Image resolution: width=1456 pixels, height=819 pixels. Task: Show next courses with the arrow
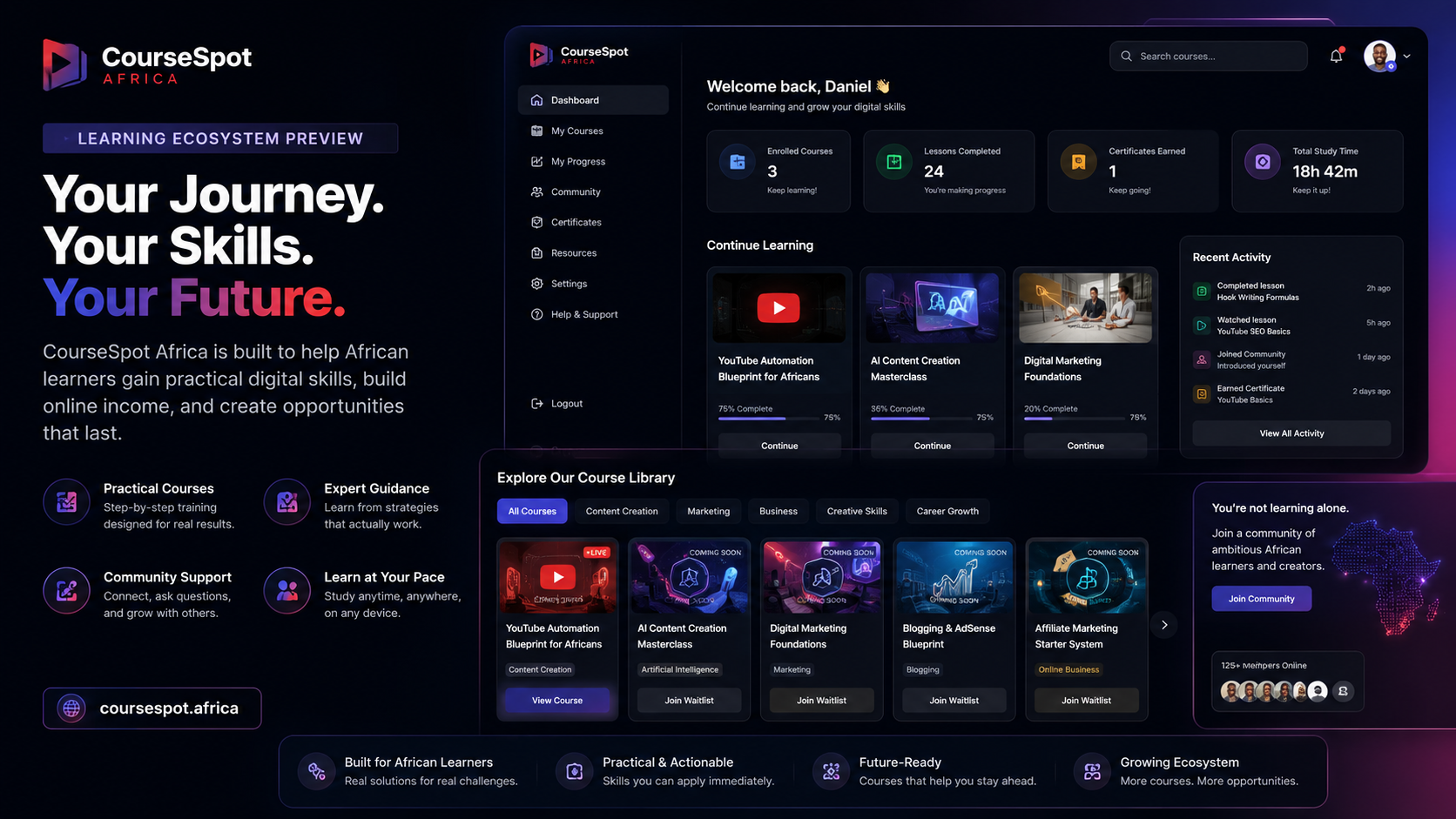1164,625
